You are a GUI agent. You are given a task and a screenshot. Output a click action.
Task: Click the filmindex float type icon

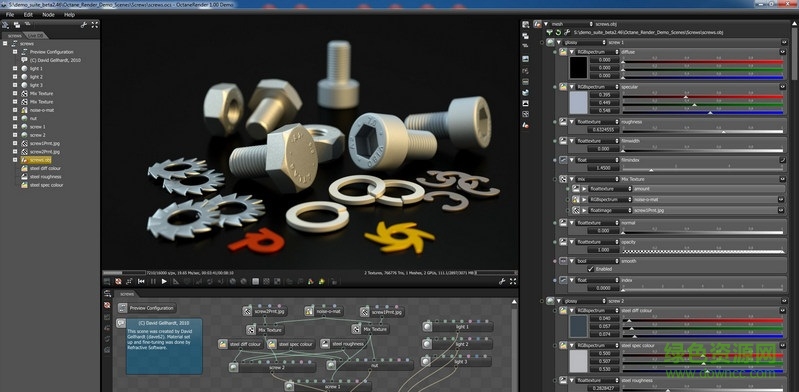pos(563,160)
